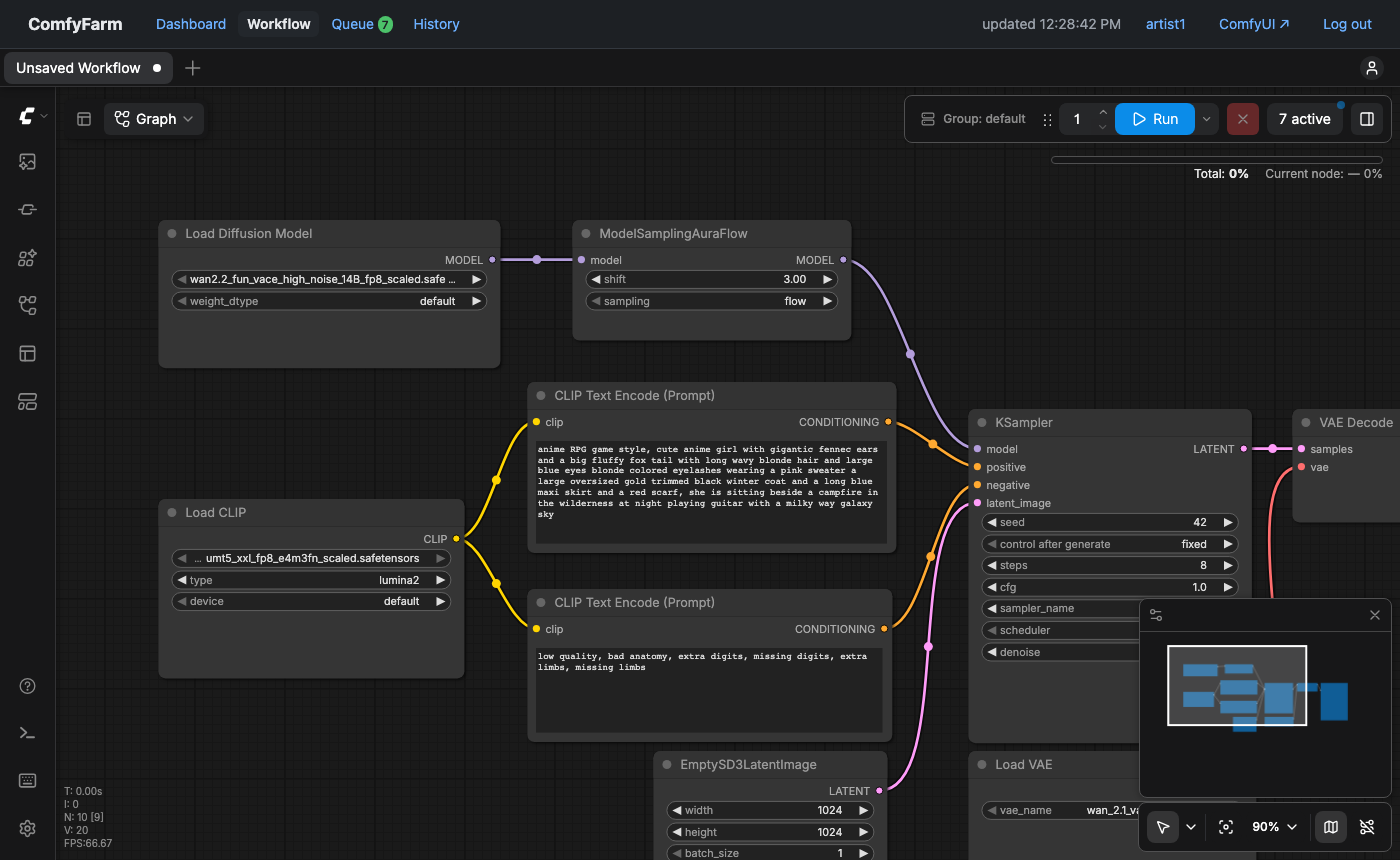
Task: Open the workflows tree sidebar icon
Action: coord(28,306)
